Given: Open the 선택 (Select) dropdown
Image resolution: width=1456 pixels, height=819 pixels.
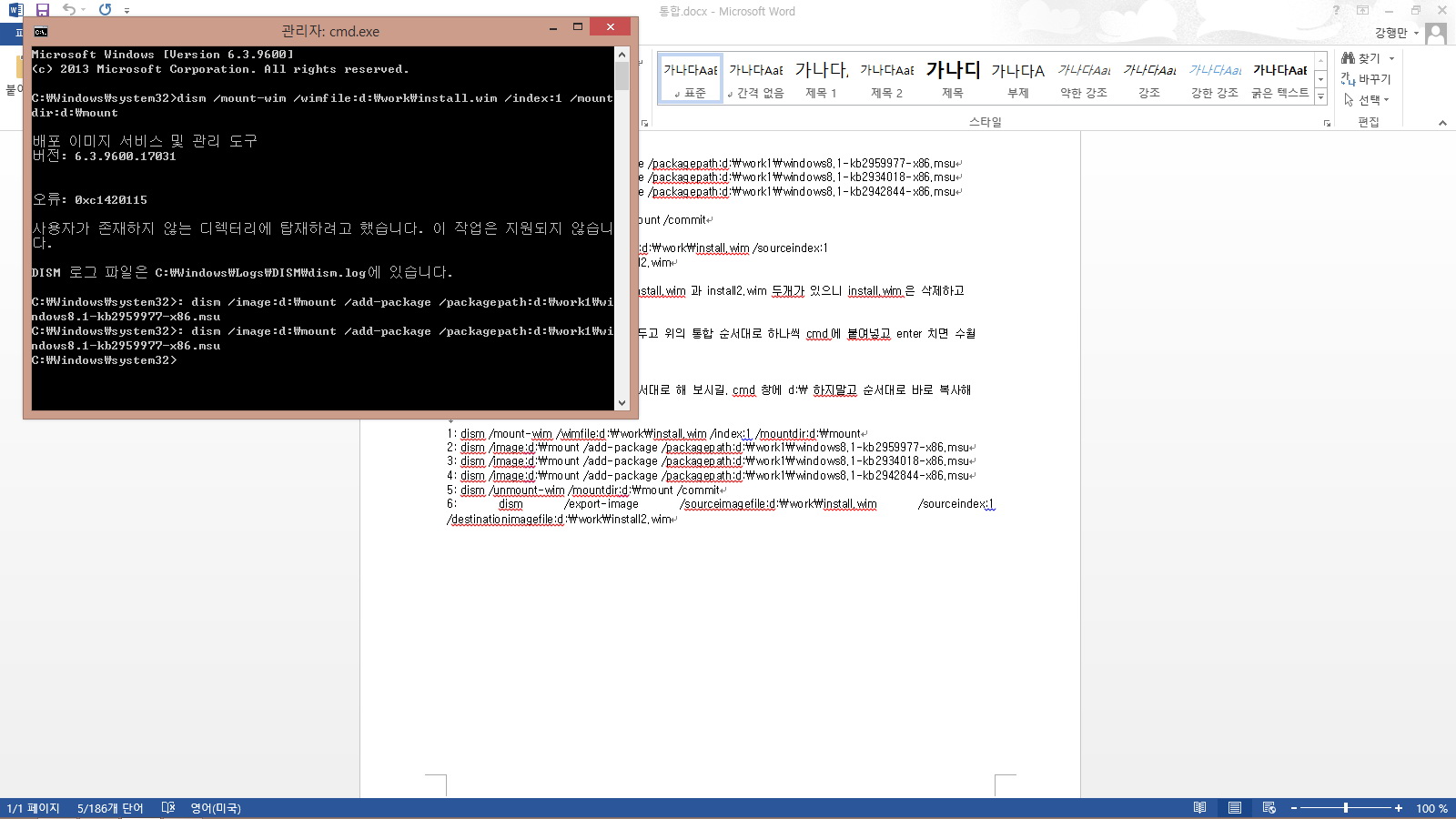Looking at the screenshot, I should tap(1367, 100).
